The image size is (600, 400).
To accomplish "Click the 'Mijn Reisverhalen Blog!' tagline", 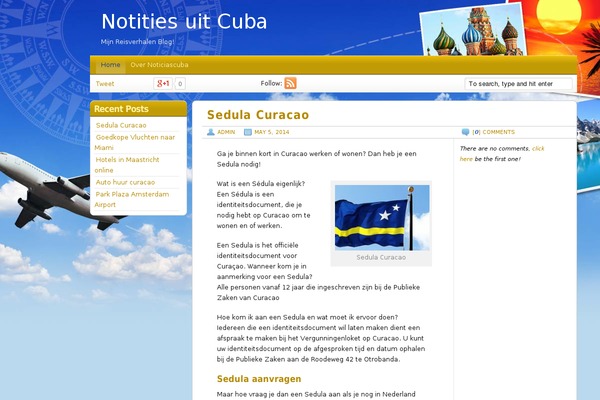I will tap(137, 42).
